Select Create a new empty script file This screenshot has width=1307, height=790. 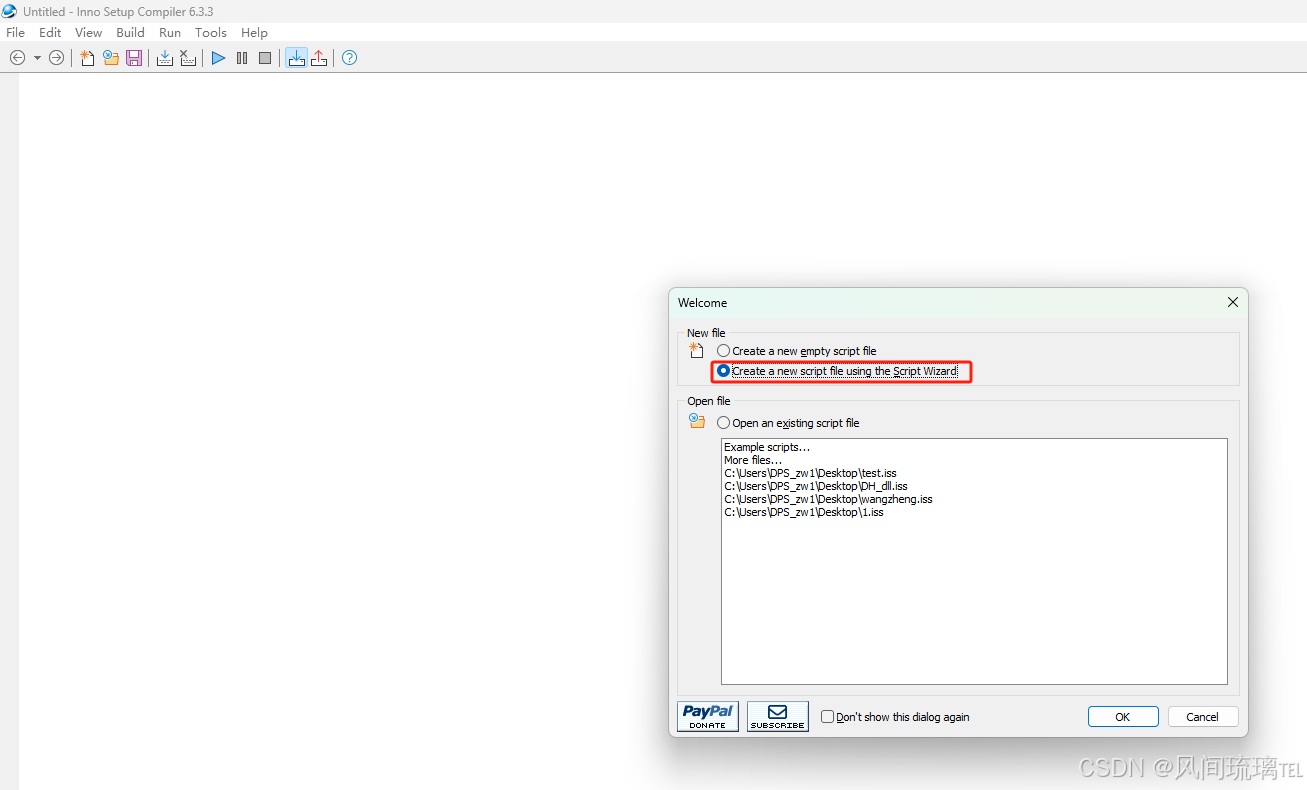(797, 351)
